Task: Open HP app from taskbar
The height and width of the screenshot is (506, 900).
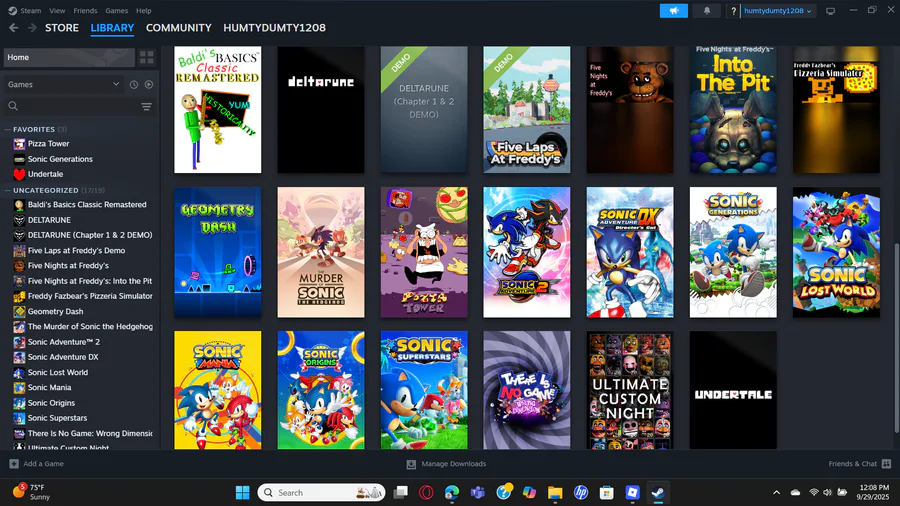Action: click(581, 492)
